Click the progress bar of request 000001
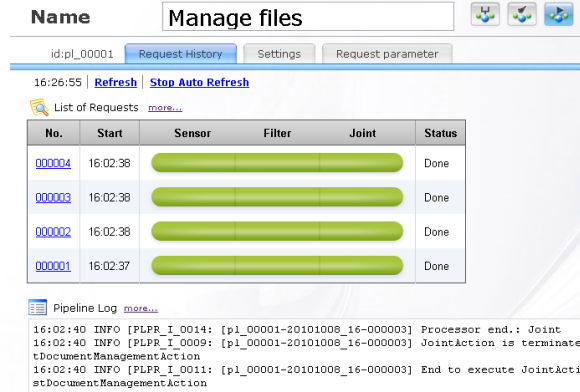Image resolution: width=580 pixels, height=392 pixels. pos(277,266)
